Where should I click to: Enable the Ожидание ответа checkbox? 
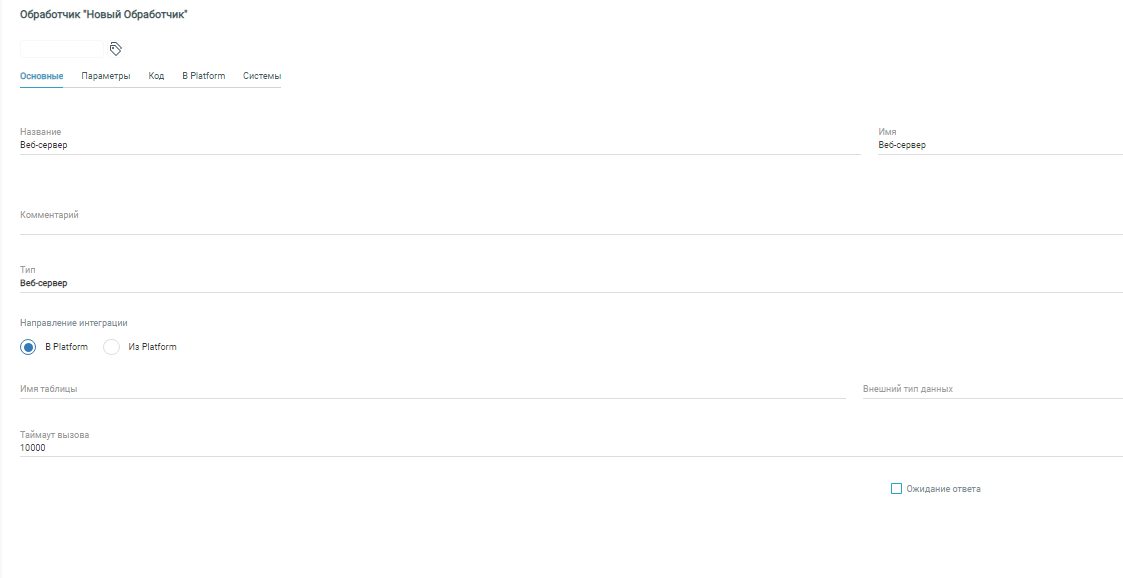896,489
